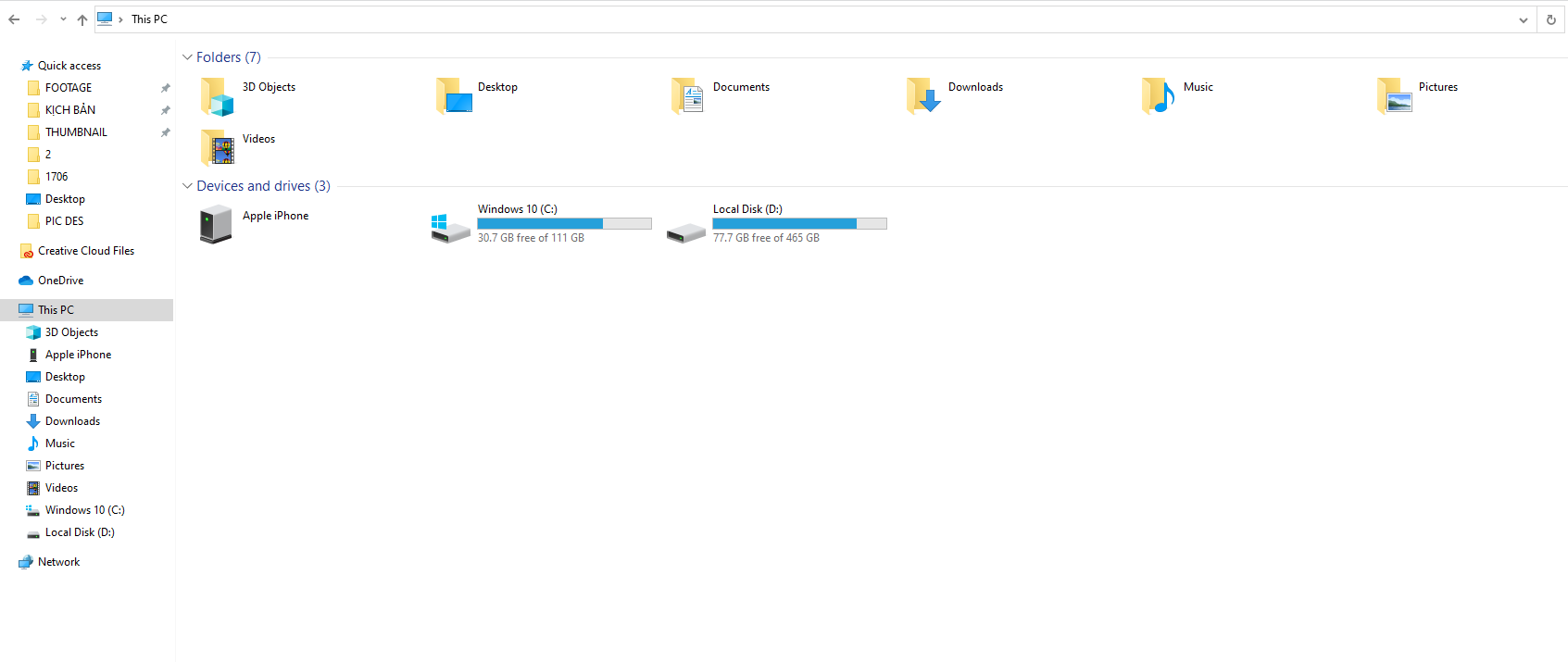Open the PIC DES folder
The height and width of the screenshot is (662, 1568).
point(64,221)
